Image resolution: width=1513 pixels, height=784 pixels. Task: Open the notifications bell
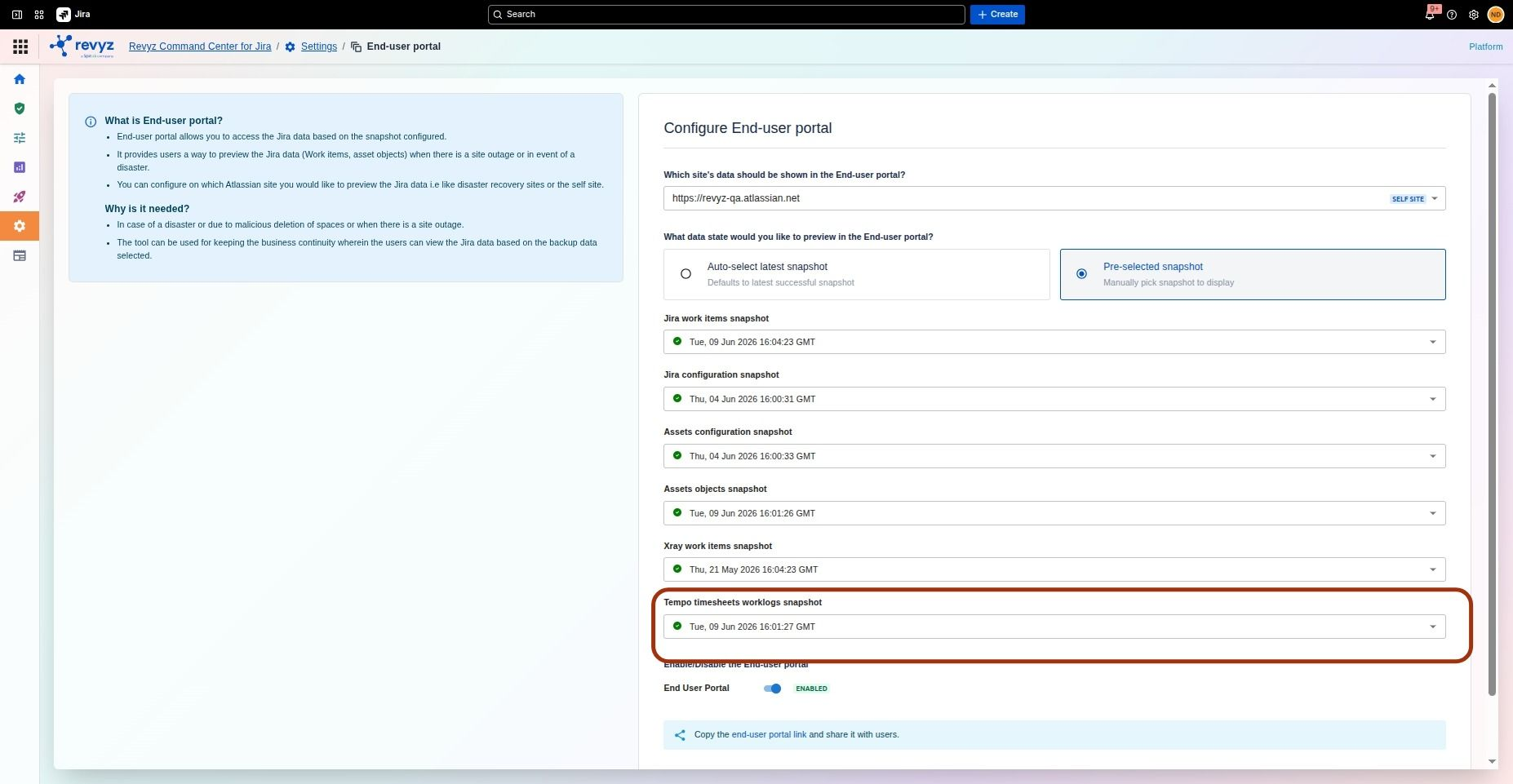1430,15
